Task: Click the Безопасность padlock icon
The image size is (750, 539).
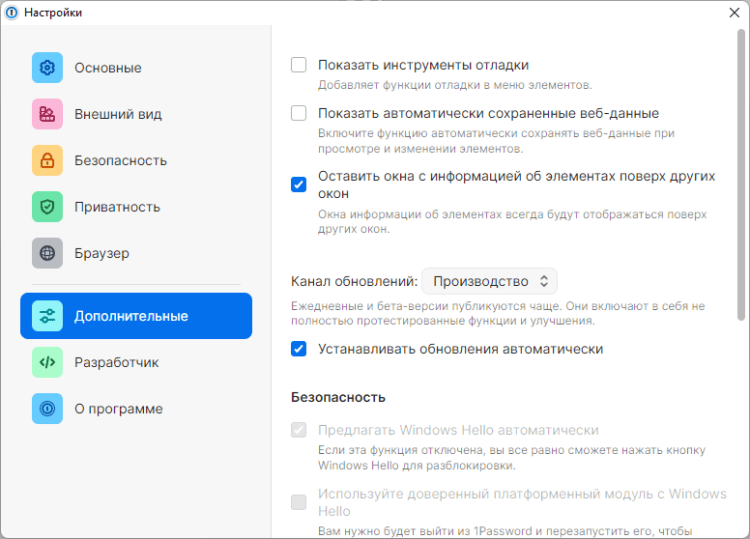Action: click(x=47, y=161)
